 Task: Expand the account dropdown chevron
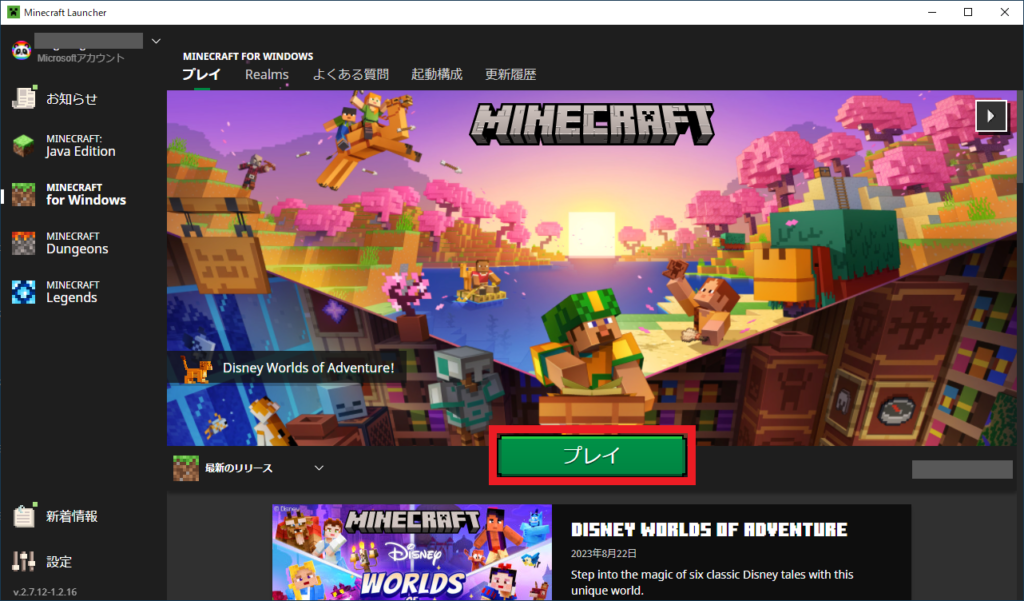pyautogui.click(x=156, y=41)
